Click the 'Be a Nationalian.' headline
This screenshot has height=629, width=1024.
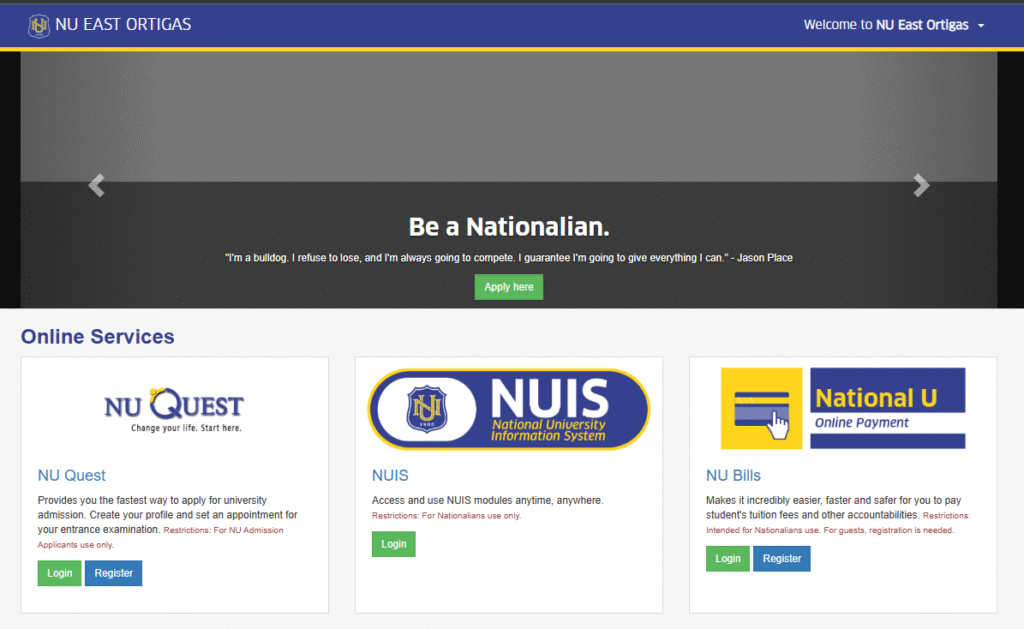[509, 227]
